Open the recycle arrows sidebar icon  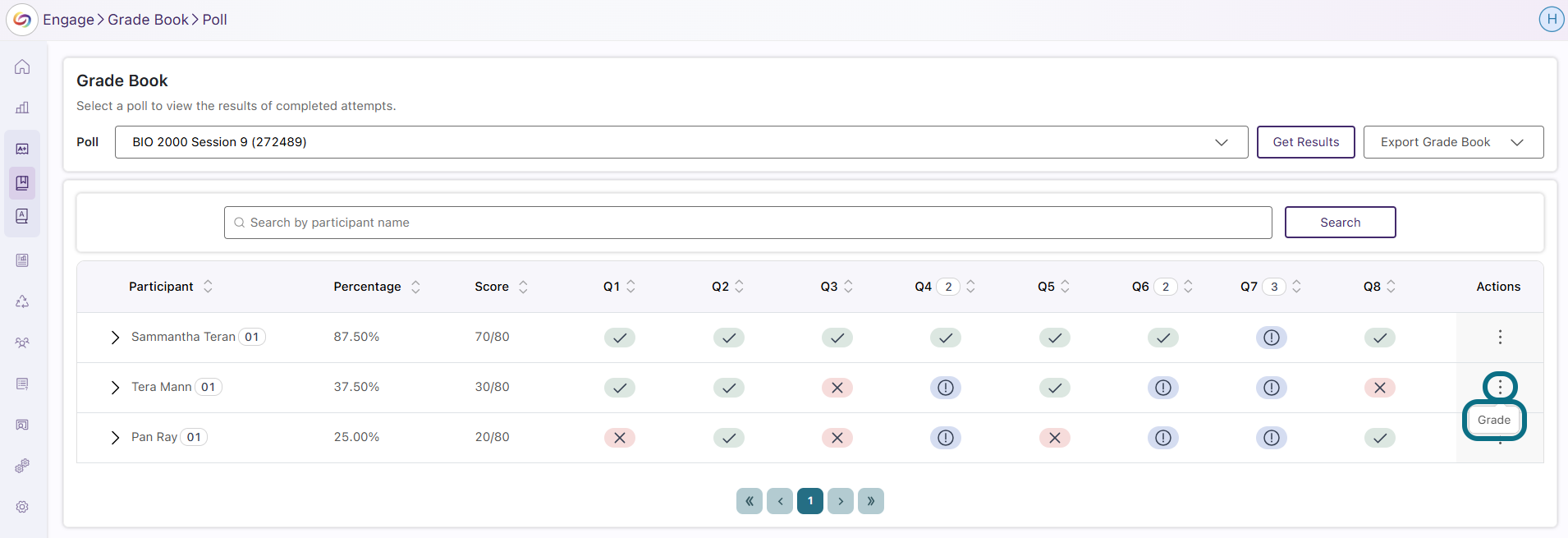click(x=22, y=301)
